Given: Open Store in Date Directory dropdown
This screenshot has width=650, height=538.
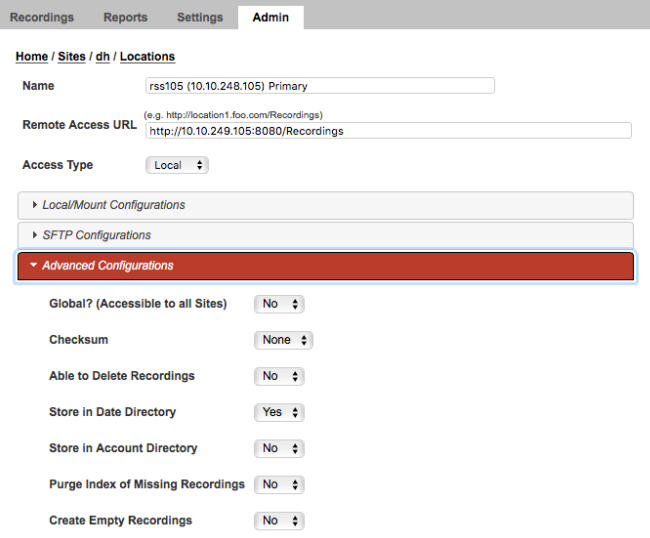Looking at the screenshot, I should (279, 412).
